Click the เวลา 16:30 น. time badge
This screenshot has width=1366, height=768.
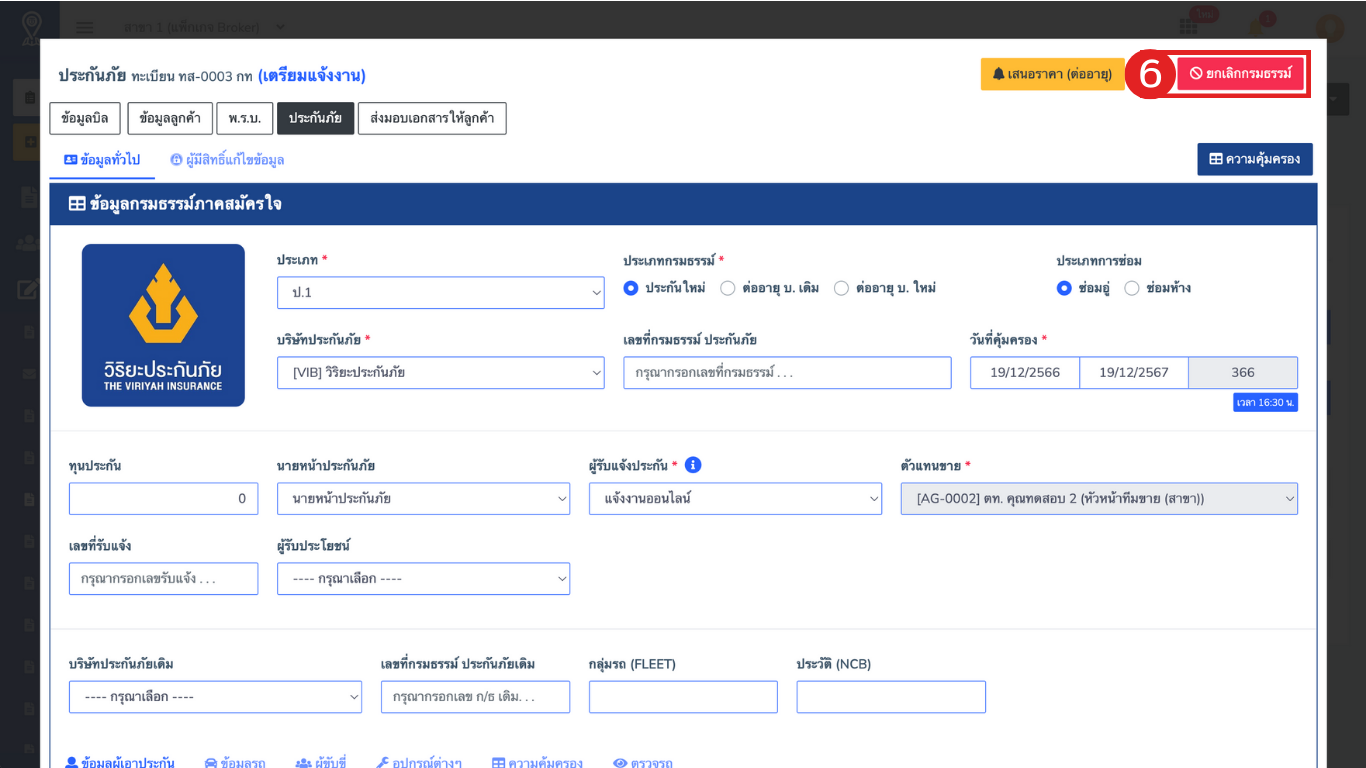(1265, 402)
